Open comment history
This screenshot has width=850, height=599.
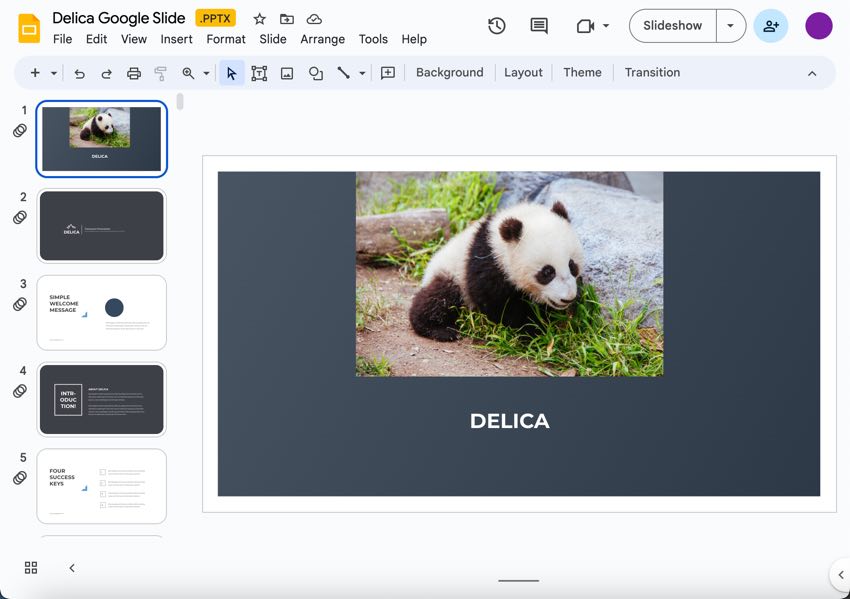pos(538,25)
